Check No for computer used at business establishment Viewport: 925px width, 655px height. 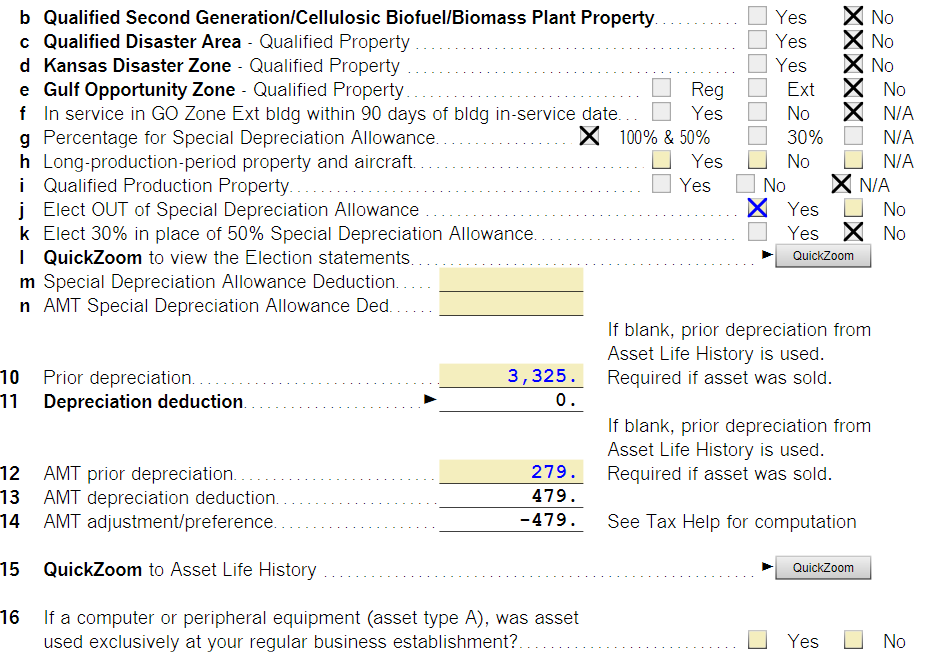pyautogui.click(x=853, y=641)
